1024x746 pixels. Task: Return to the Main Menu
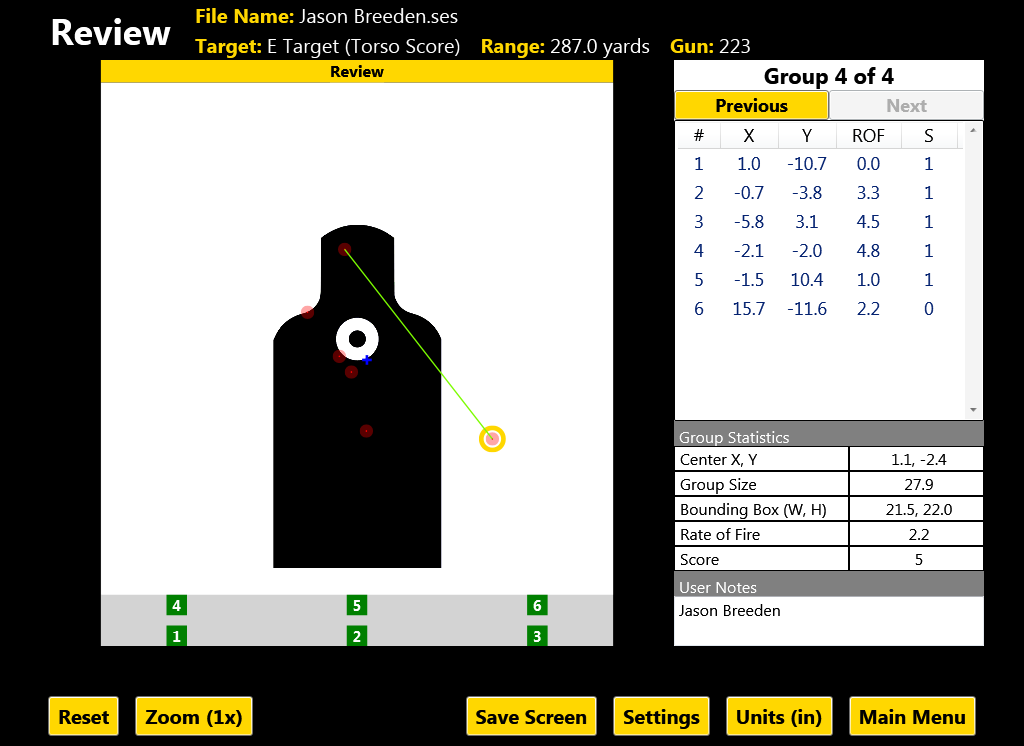pyautogui.click(x=911, y=717)
